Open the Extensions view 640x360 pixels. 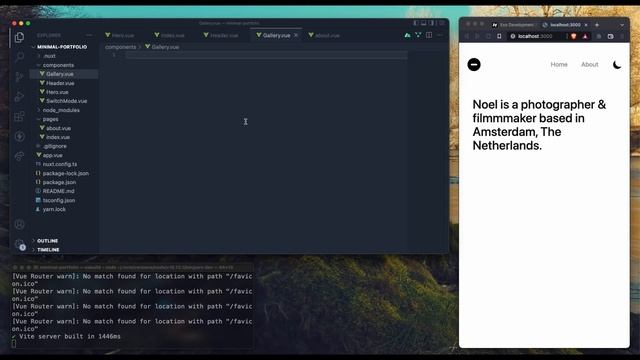pyautogui.click(x=19, y=117)
